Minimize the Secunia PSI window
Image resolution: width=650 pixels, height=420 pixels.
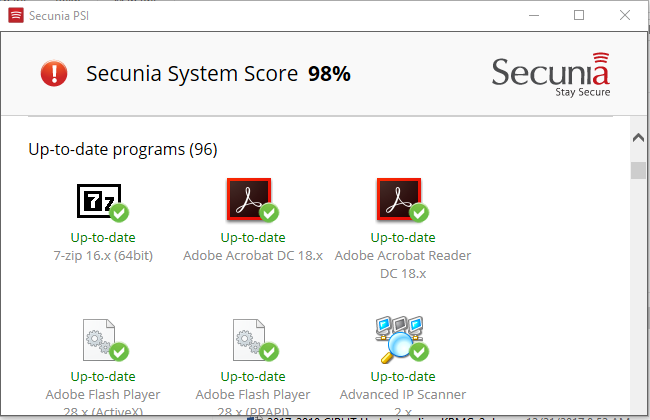click(x=534, y=16)
